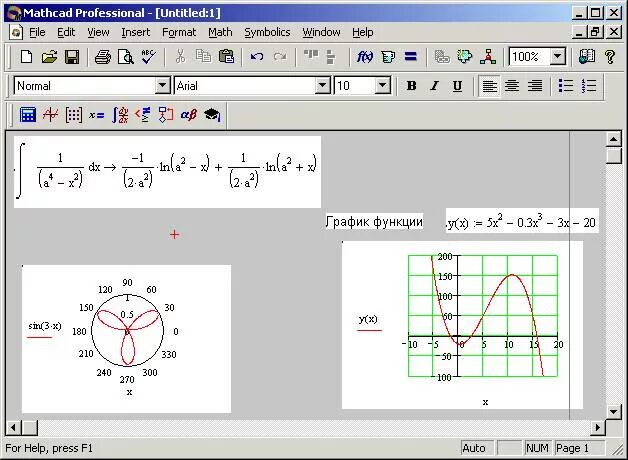Click the New document icon
The image size is (628, 460).
26,57
